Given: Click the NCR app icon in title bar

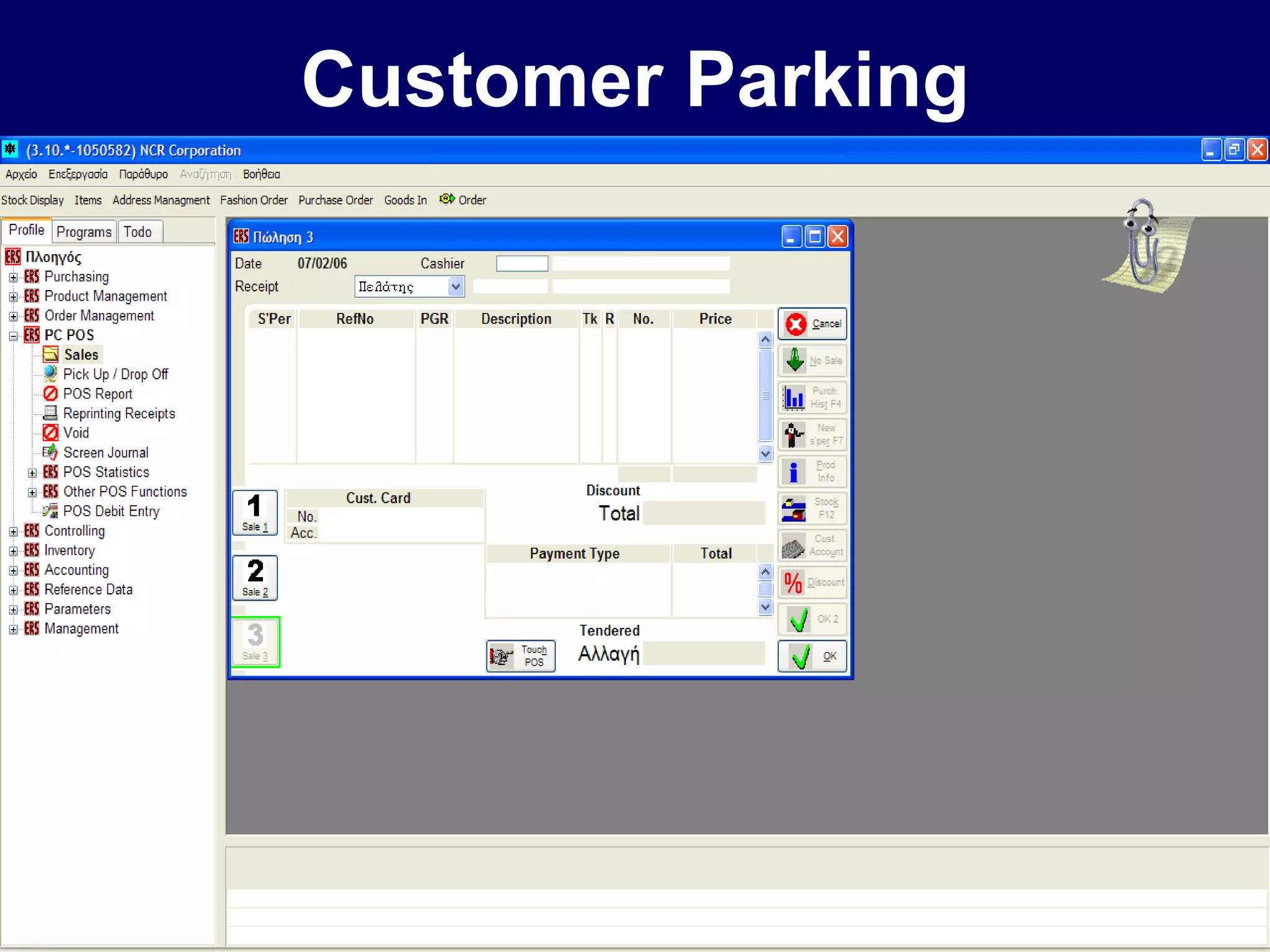Looking at the screenshot, I should pos(10,149).
